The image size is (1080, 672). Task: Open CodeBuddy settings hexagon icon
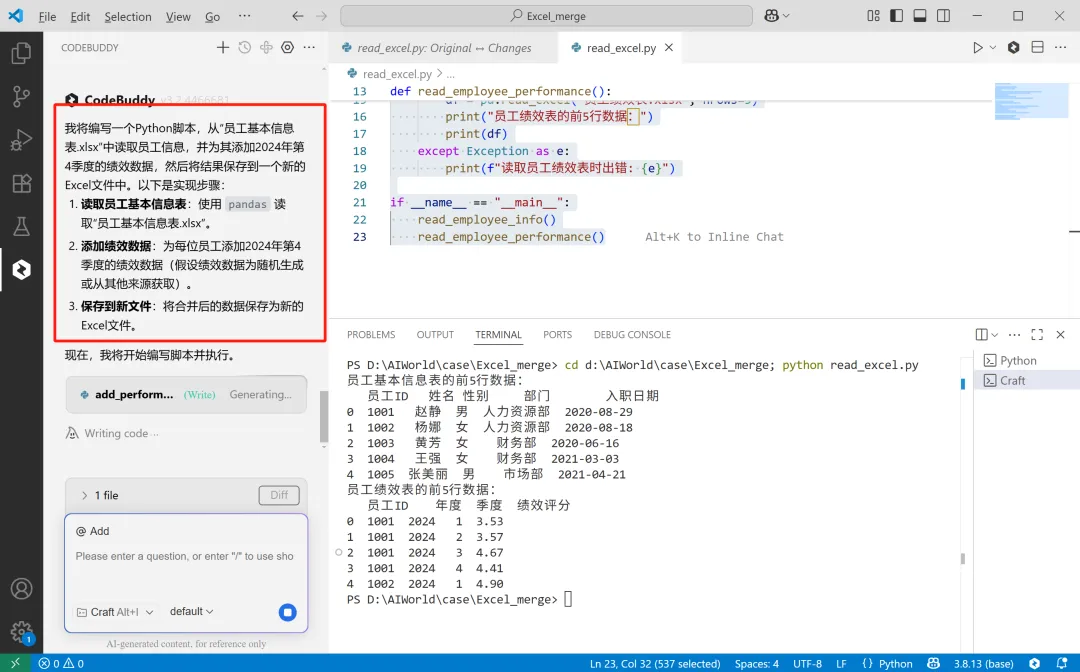pyautogui.click(x=287, y=48)
